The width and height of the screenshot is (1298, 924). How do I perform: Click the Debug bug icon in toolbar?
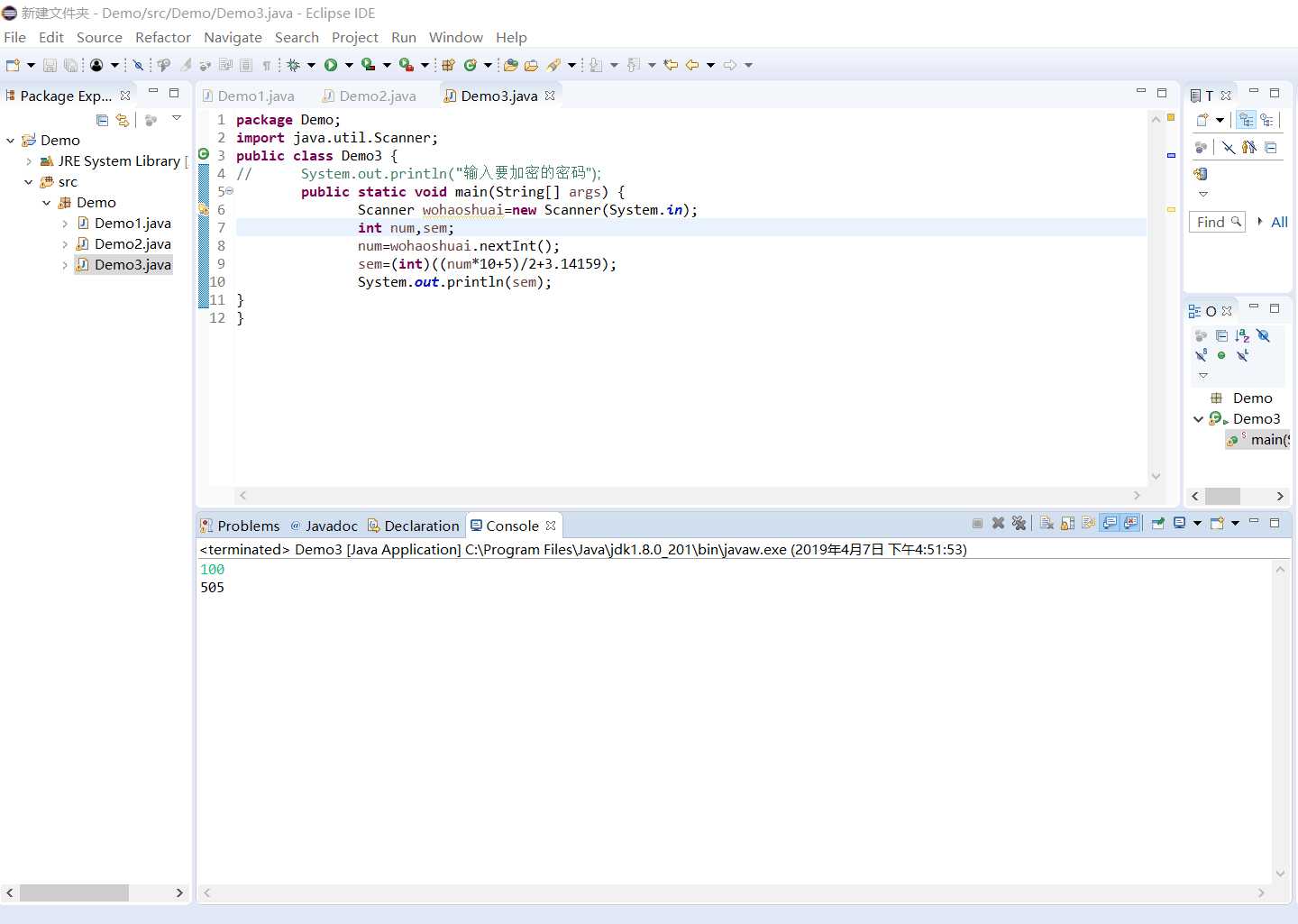(293, 65)
